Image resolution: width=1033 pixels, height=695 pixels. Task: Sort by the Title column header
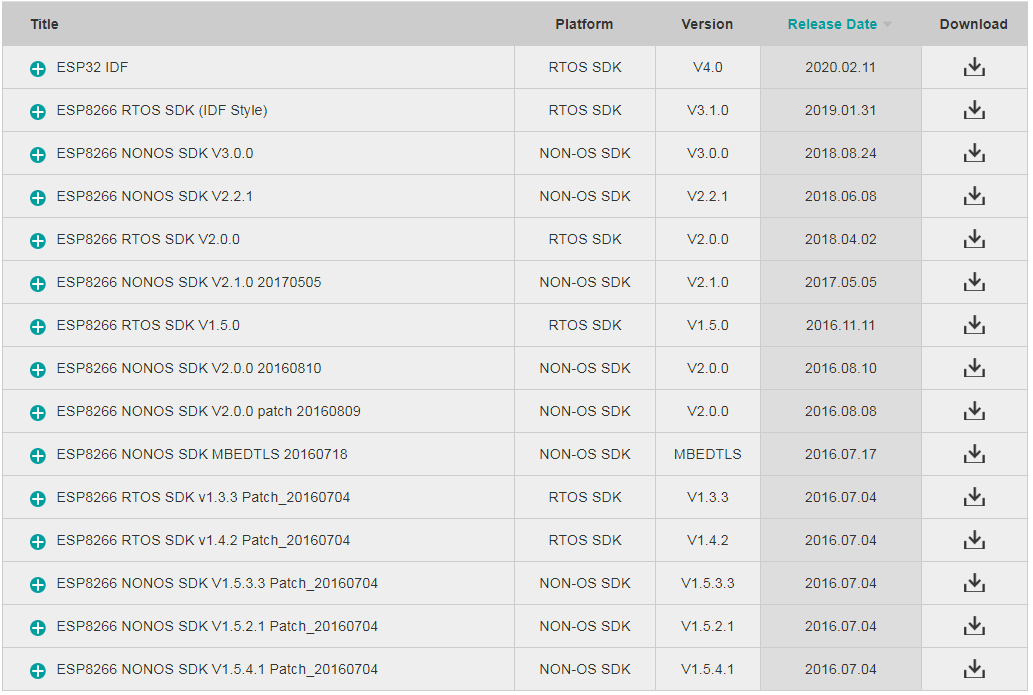point(44,24)
